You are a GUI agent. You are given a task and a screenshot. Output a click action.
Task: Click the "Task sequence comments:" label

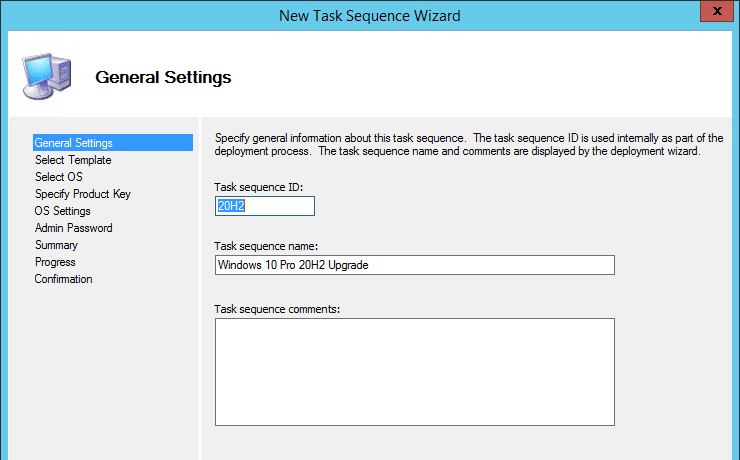pyautogui.click(x=277, y=308)
